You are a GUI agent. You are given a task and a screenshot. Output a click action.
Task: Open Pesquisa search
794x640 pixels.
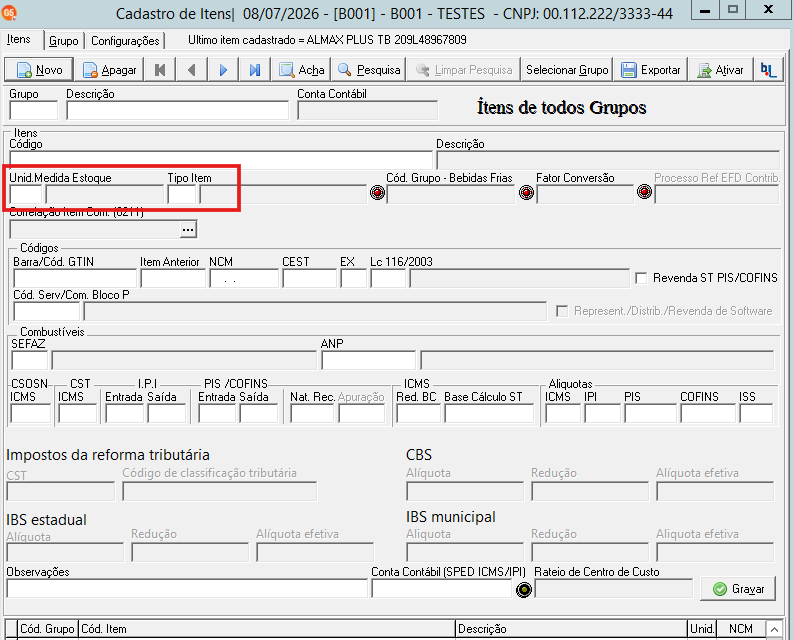pos(369,70)
